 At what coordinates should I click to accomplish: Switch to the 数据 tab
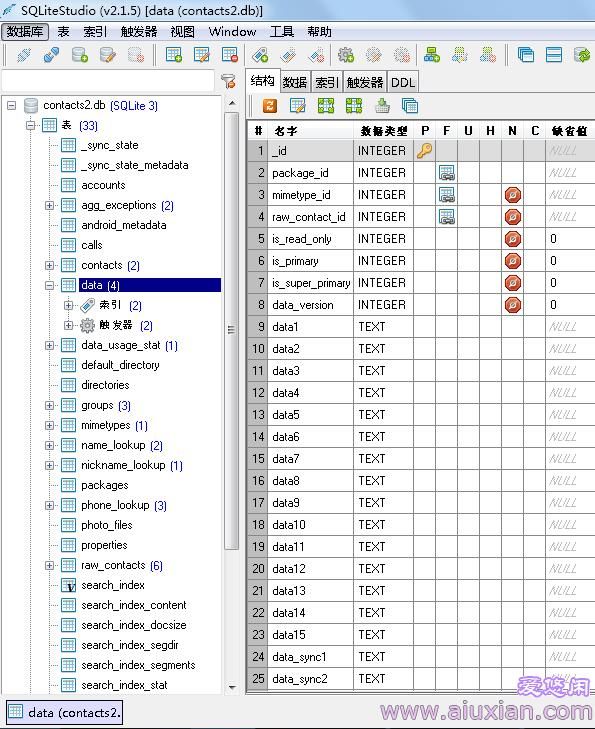point(295,82)
